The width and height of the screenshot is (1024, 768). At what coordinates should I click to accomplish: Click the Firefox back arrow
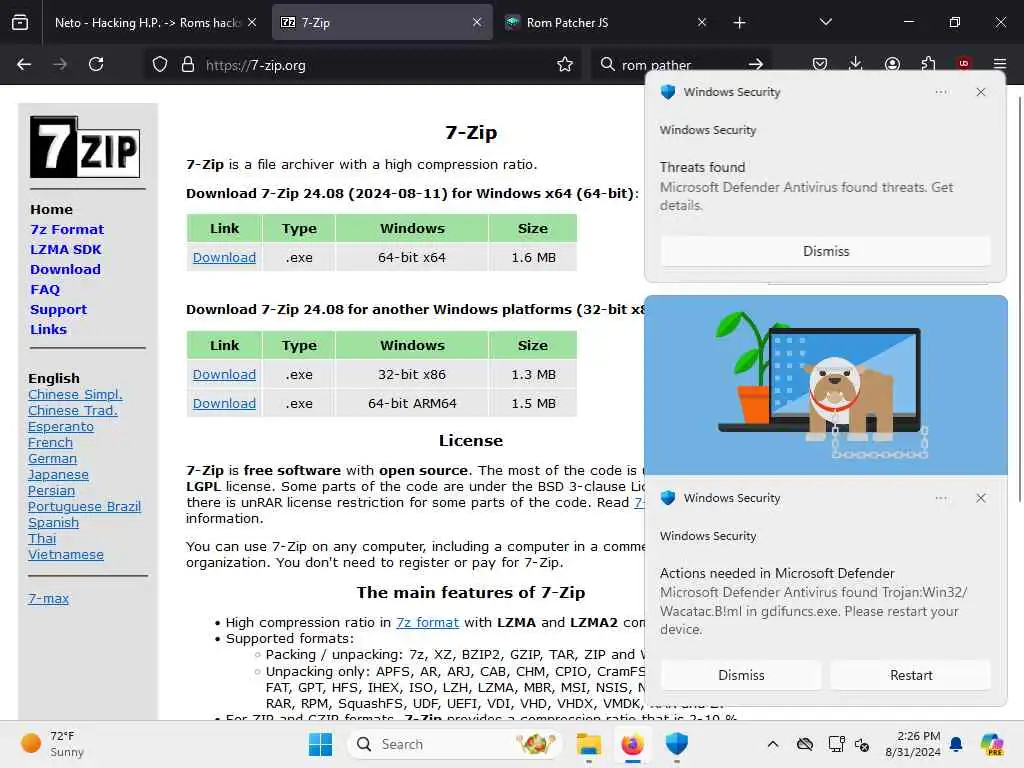point(24,64)
